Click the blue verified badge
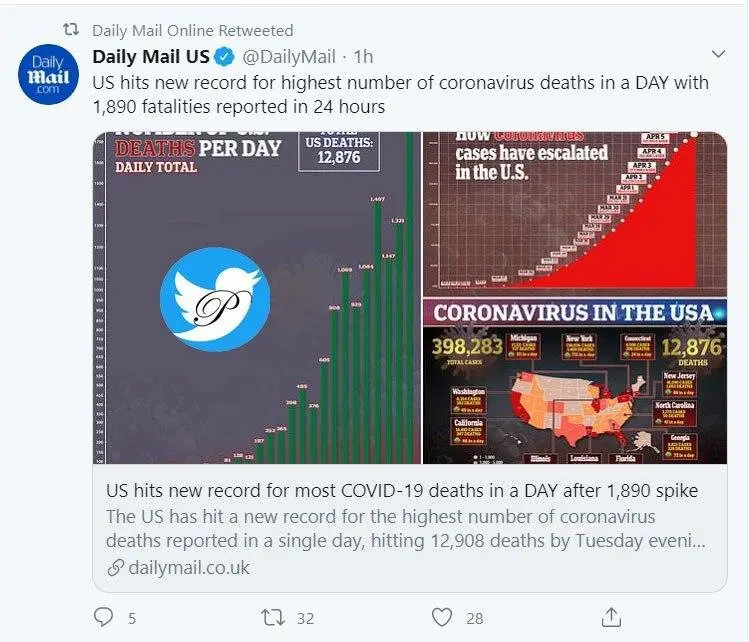The height and width of the screenshot is (642, 749). click(227, 56)
